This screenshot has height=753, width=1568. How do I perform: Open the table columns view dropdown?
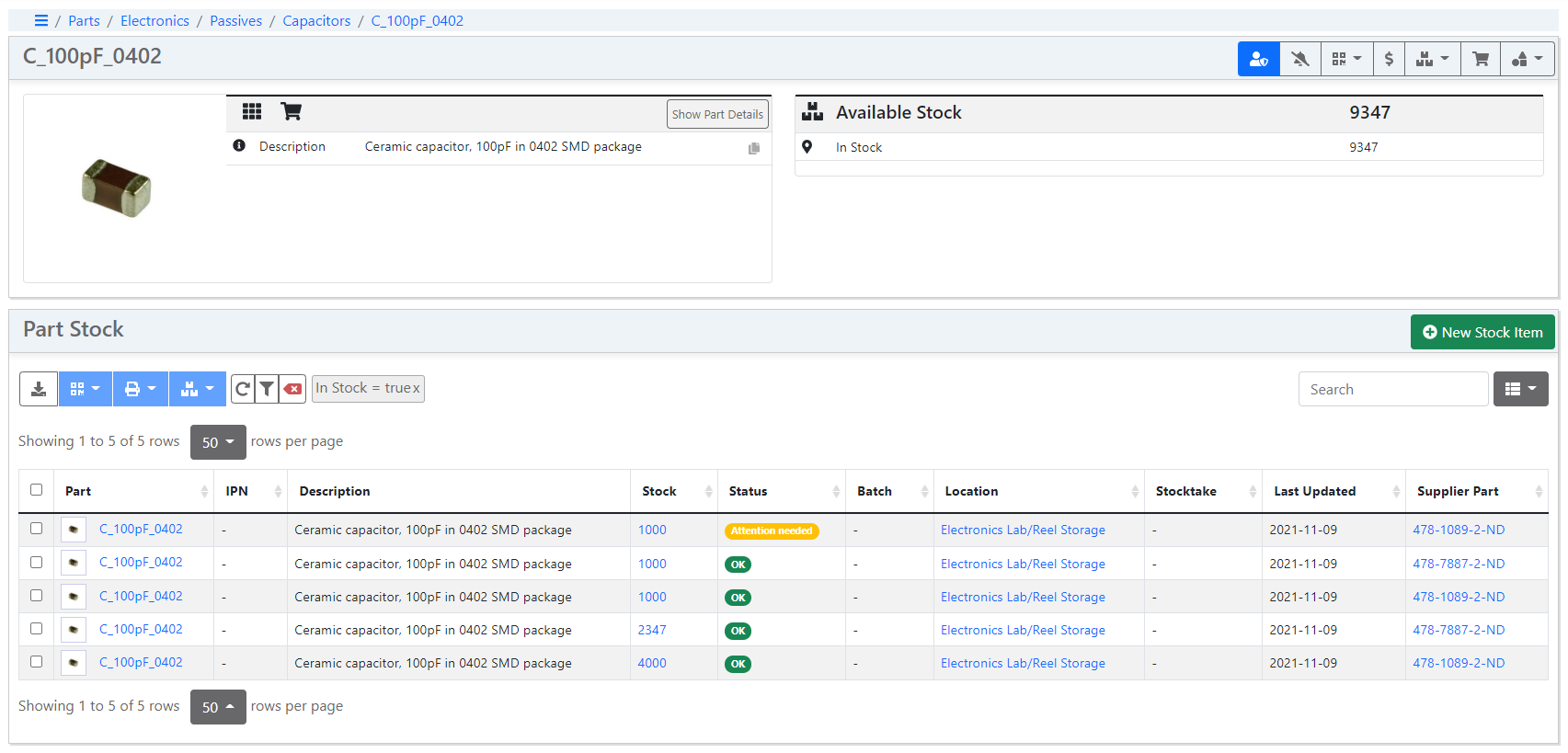point(1520,389)
